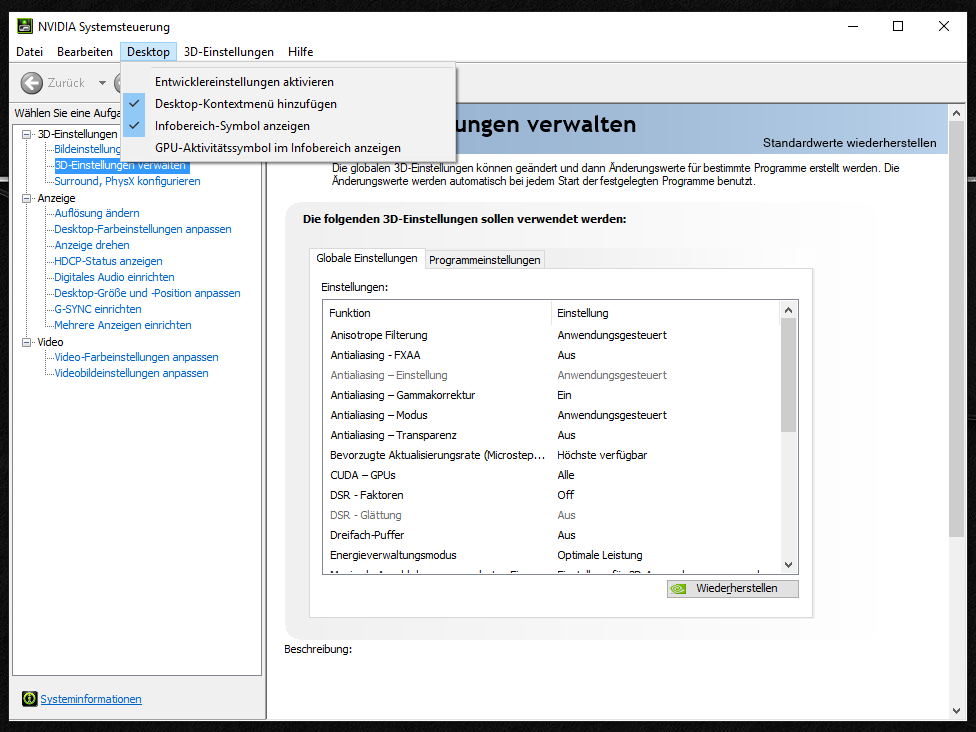Screen dimensions: 976x732
Task: Click settings list scroll-up arrow
Action: pyautogui.click(x=788, y=310)
